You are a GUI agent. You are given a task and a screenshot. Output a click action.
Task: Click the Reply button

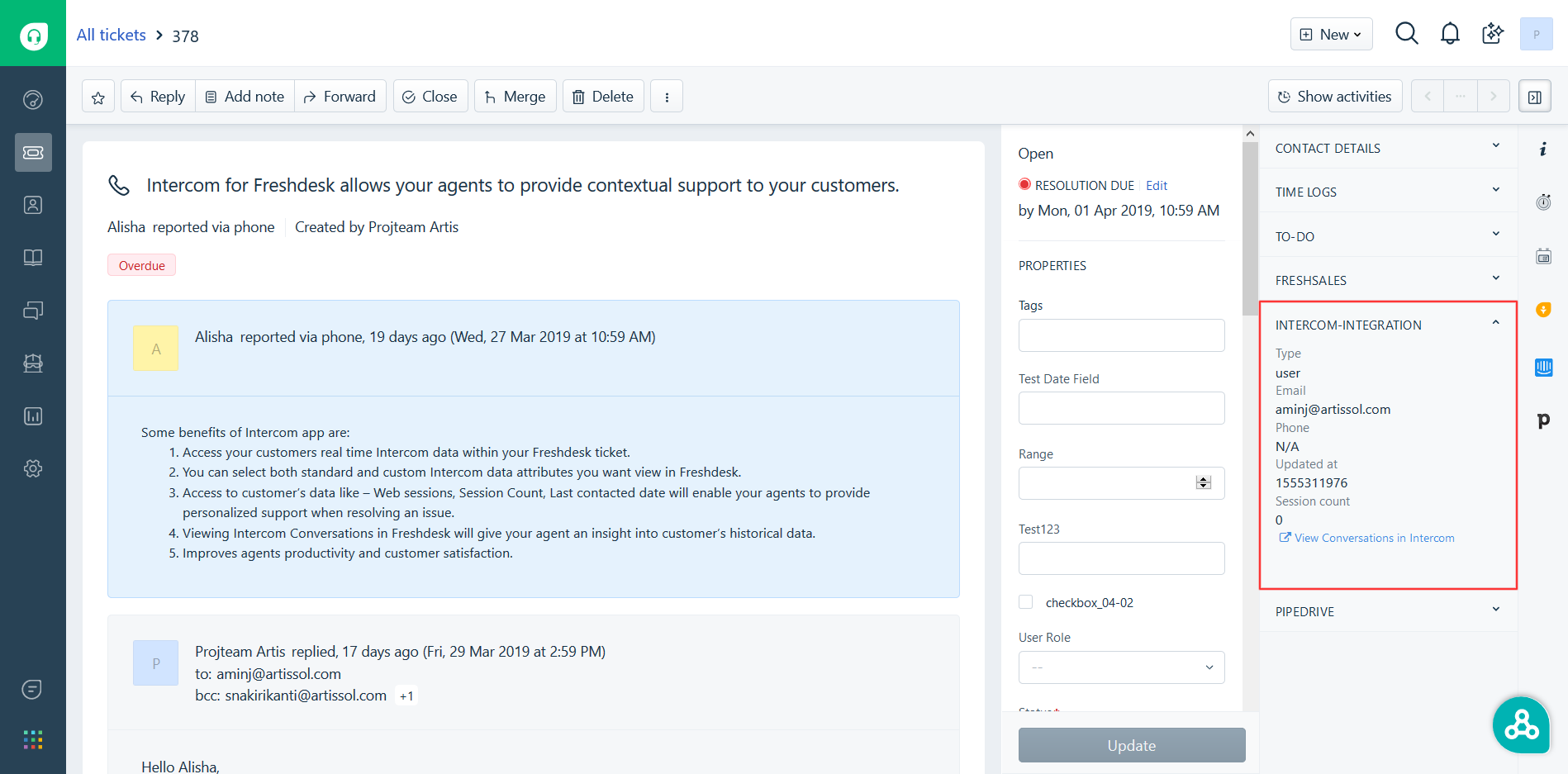pyautogui.click(x=158, y=97)
